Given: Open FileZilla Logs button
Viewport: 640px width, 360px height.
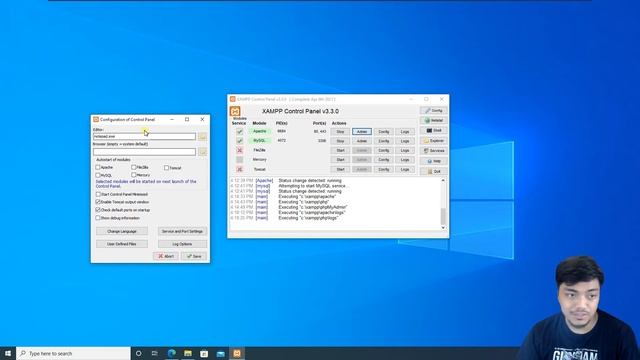Looking at the screenshot, I should coord(404,151).
